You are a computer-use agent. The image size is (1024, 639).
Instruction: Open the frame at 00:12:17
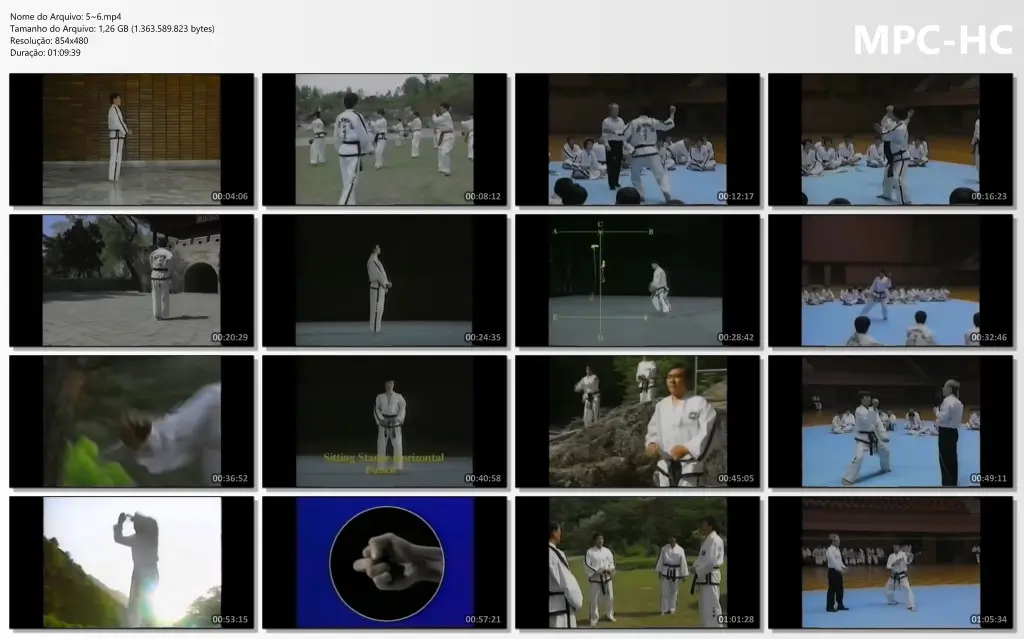637,139
